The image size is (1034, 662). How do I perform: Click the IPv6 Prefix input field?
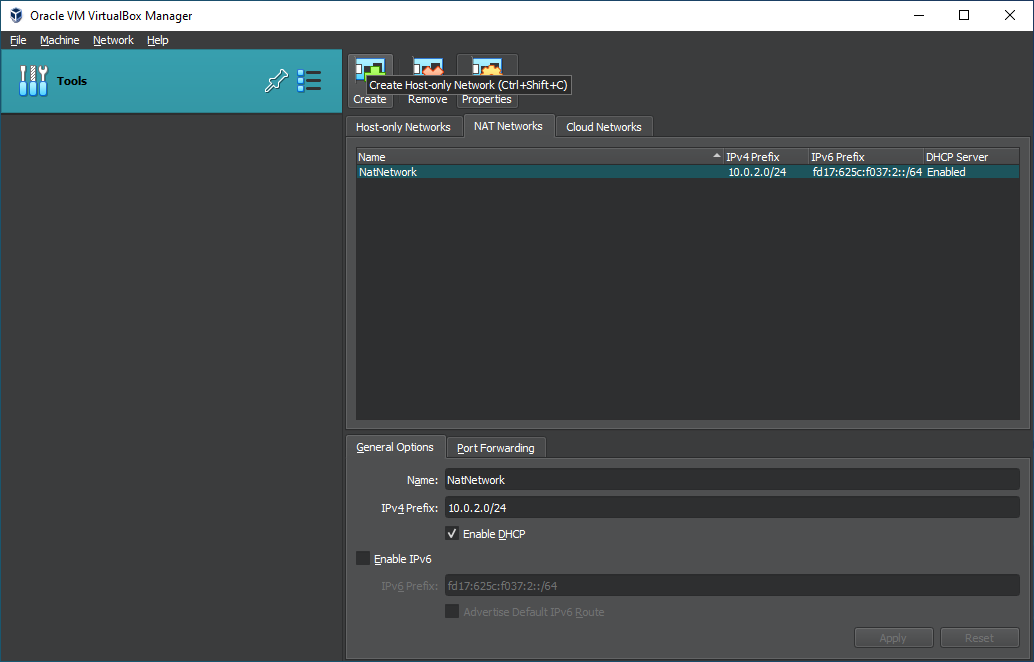click(x=732, y=585)
